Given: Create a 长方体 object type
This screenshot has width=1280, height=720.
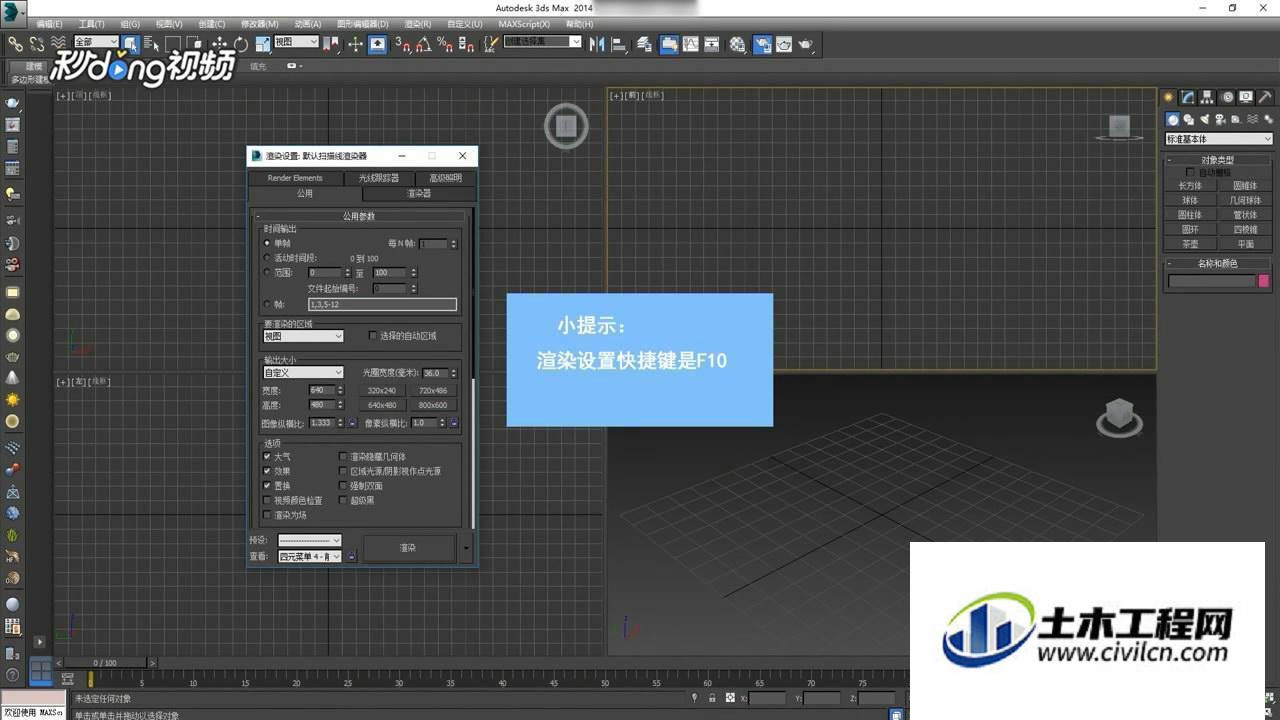Looking at the screenshot, I should 1190,186.
